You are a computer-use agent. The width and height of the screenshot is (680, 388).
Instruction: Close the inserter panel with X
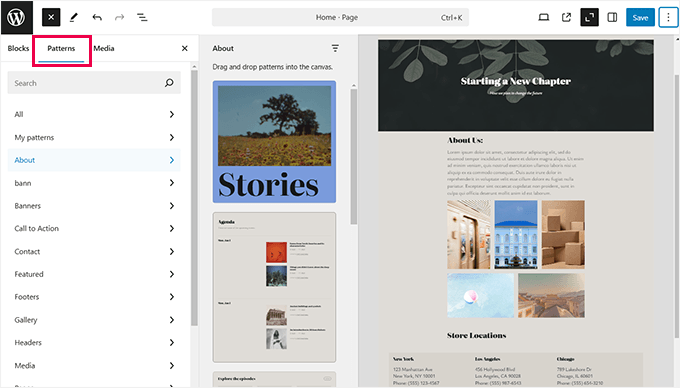[x=185, y=48]
